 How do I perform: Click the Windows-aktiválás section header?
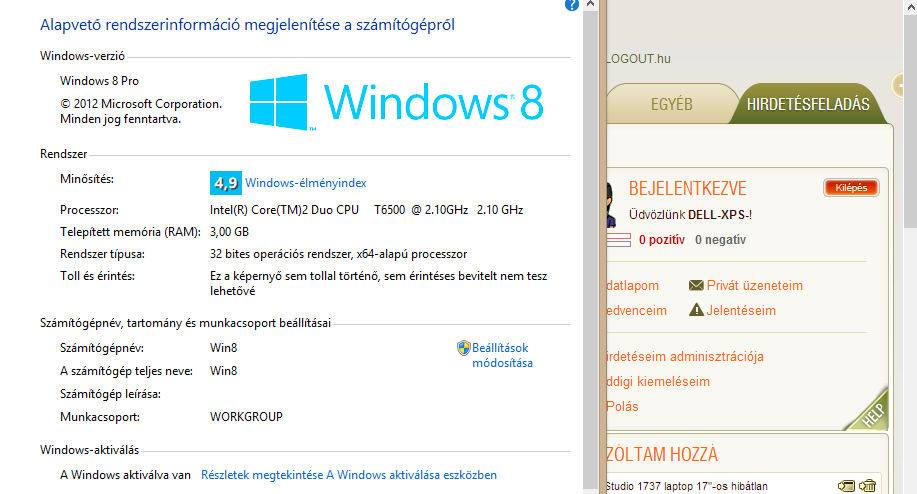coord(89,450)
